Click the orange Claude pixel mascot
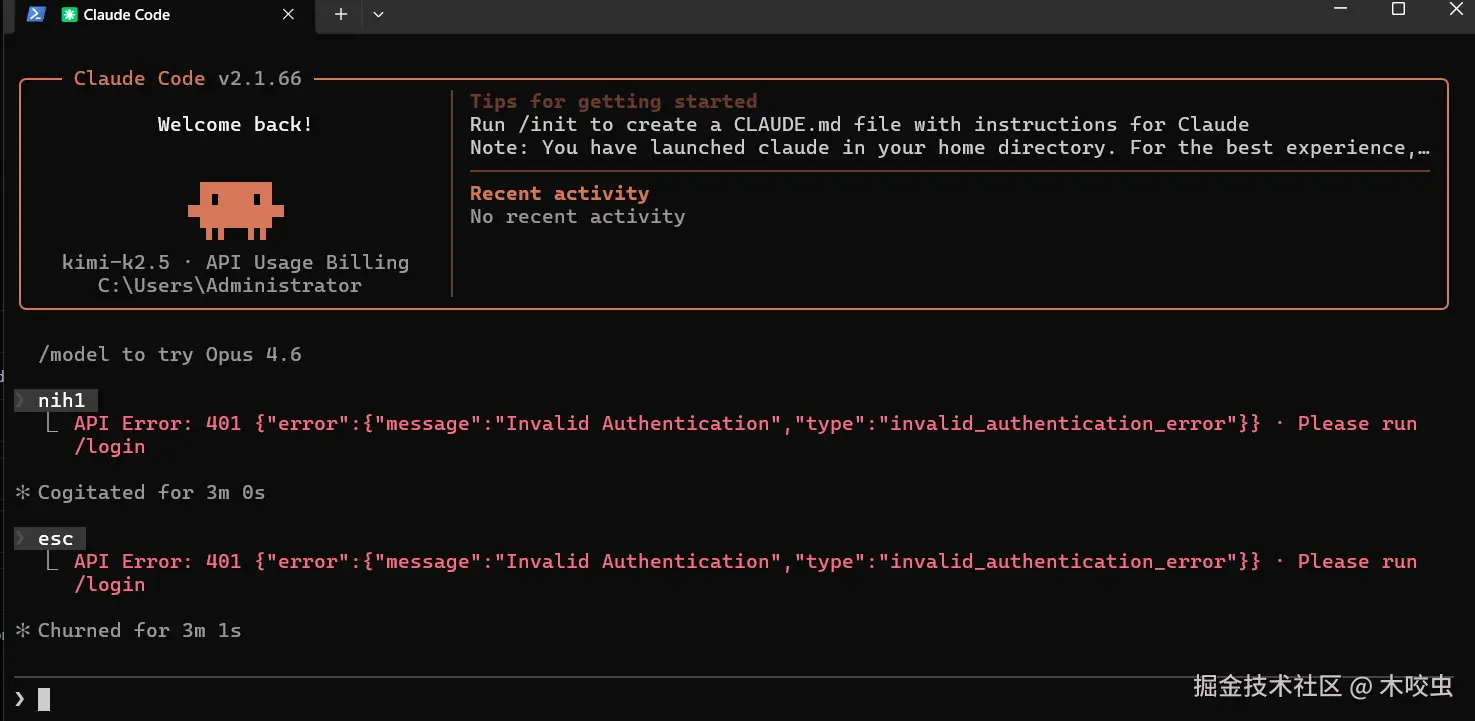 point(236,209)
